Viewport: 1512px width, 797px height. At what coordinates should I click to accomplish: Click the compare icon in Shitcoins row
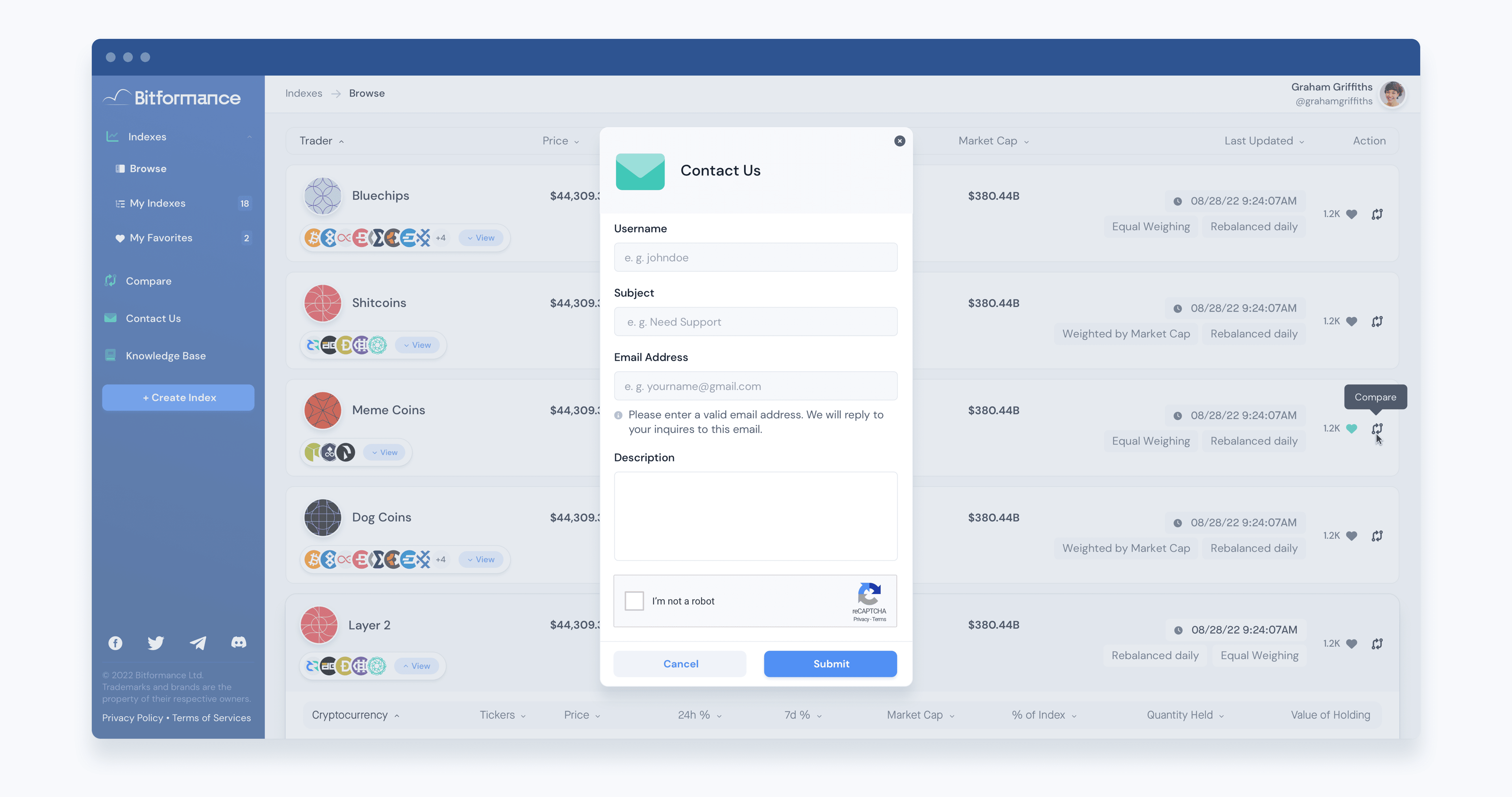pyautogui.click(x=1377, y=322)
